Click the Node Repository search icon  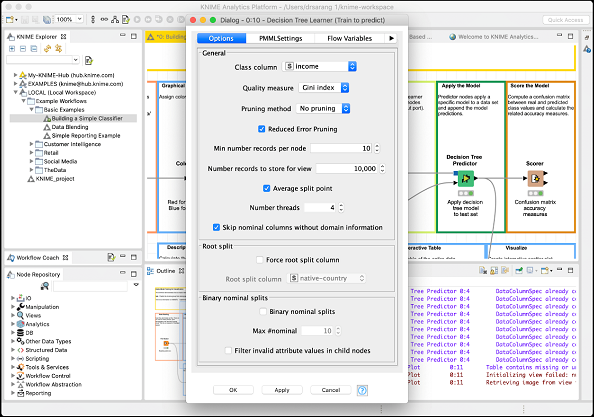pos(45,286)
